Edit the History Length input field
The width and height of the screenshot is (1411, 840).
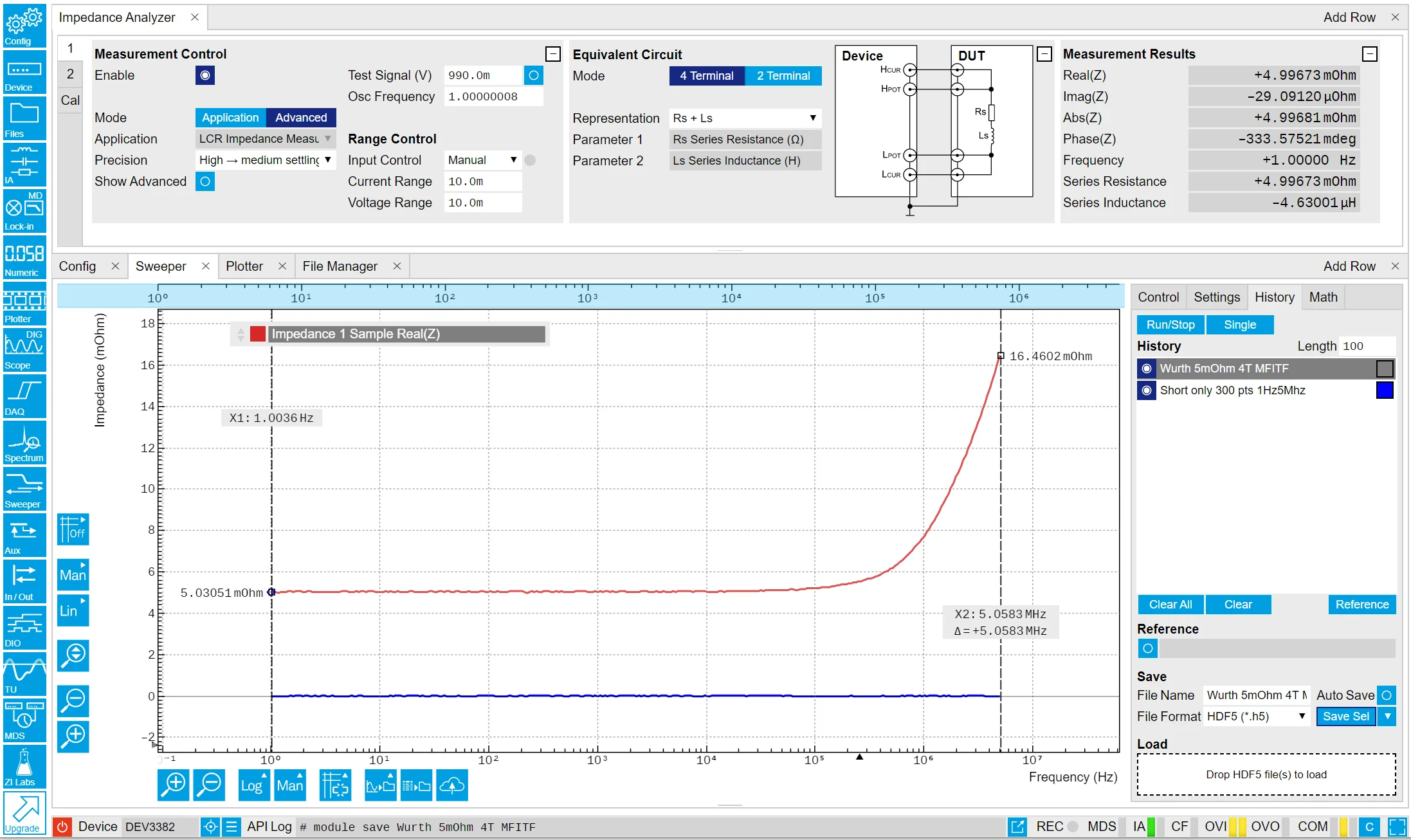1367,346
